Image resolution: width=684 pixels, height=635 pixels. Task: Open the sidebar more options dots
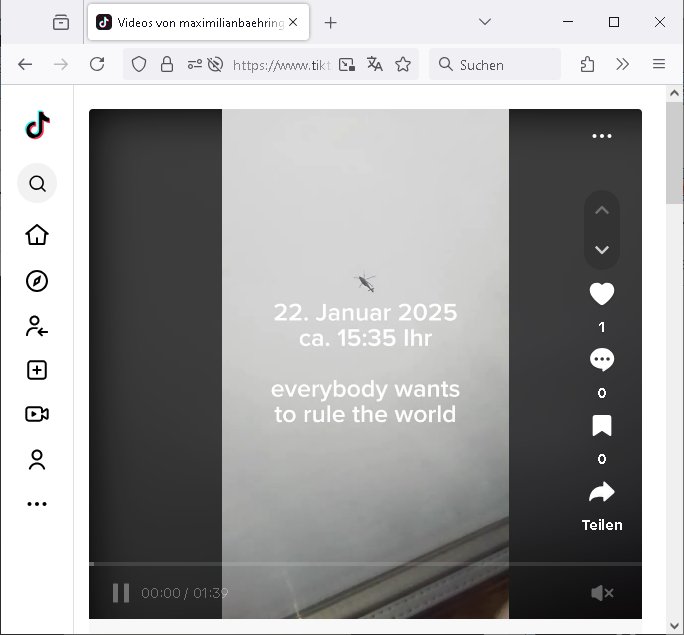tap(37, 504)
